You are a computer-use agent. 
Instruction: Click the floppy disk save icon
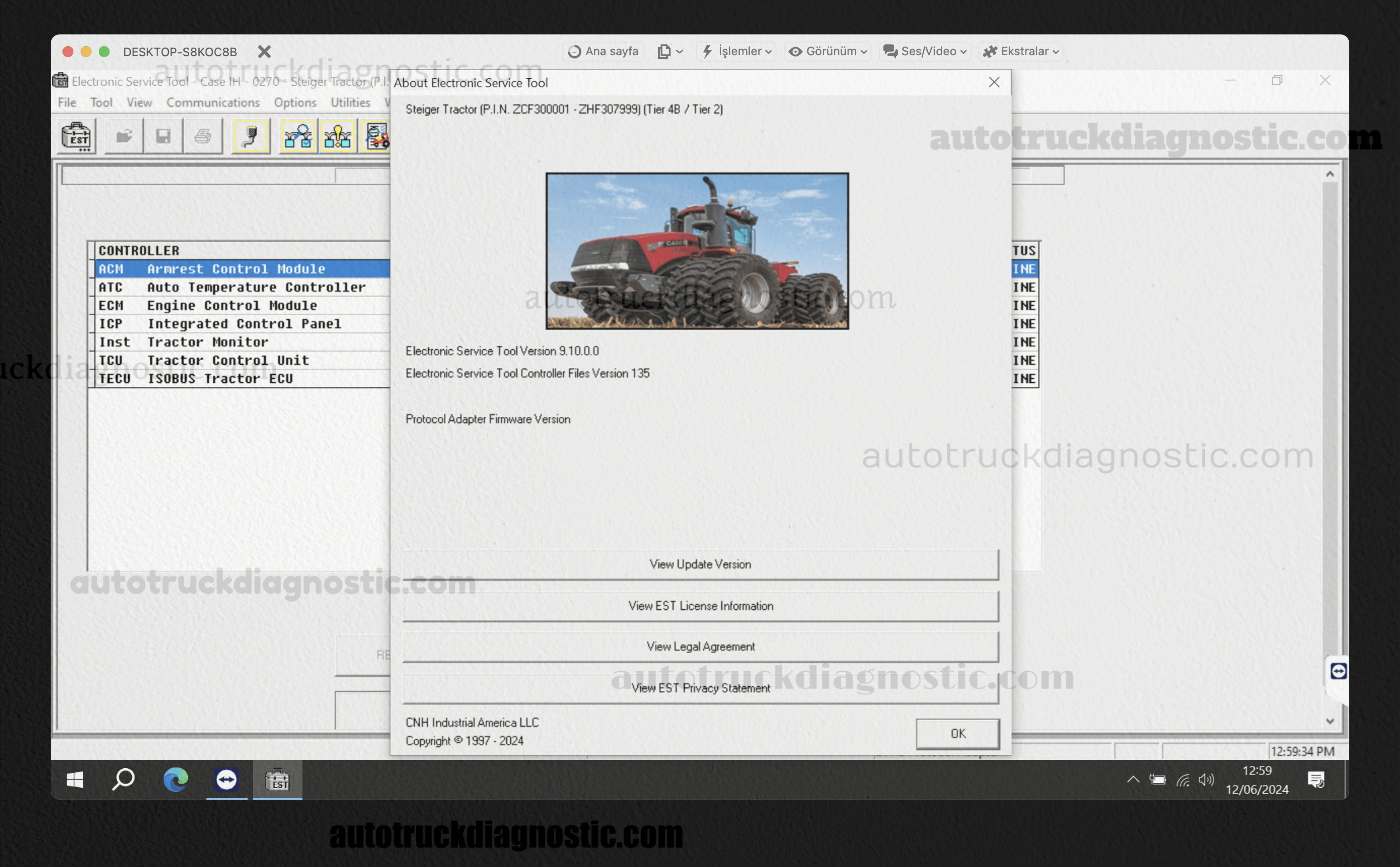tap(163, 136)
